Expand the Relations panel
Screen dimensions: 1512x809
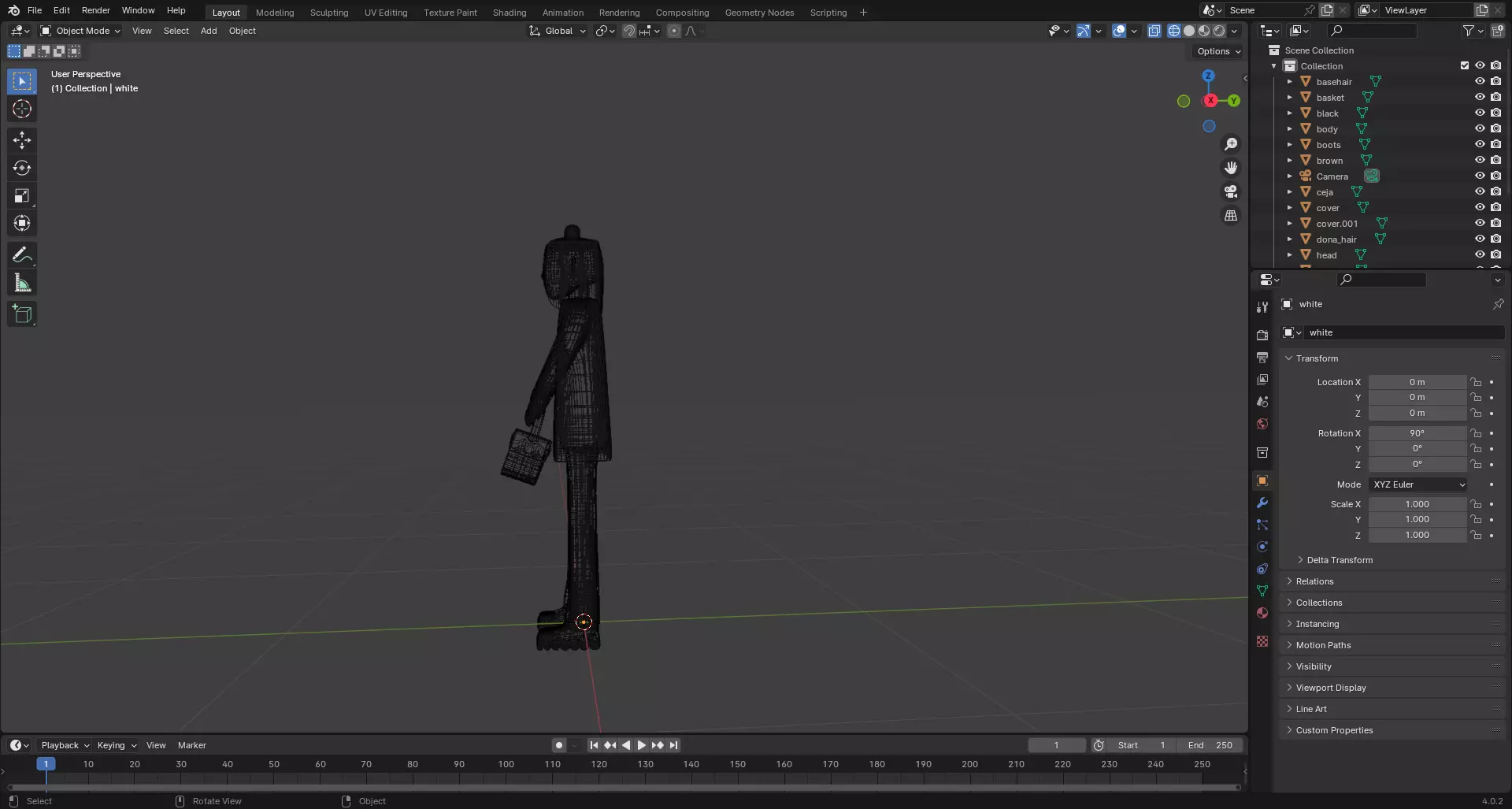(x=1314, y=581)
